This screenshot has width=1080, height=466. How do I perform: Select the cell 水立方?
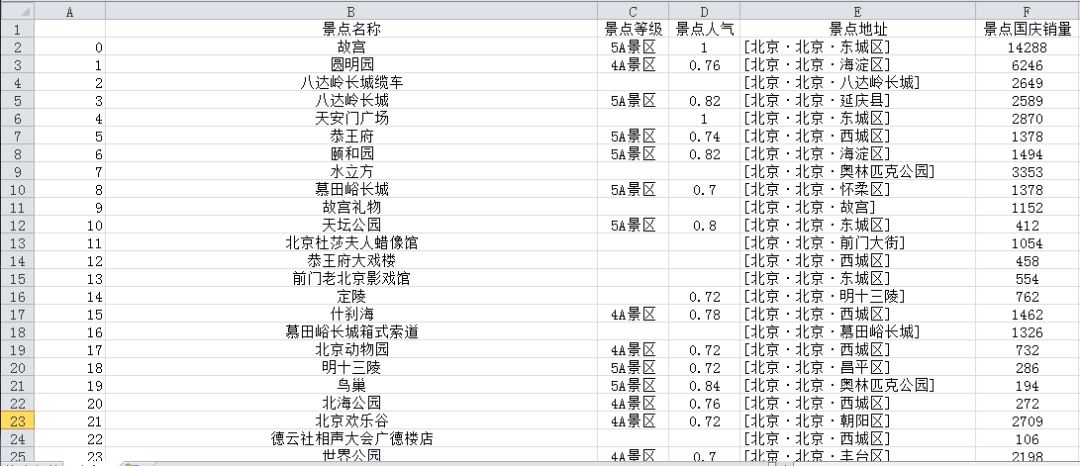tap(351, 171)
